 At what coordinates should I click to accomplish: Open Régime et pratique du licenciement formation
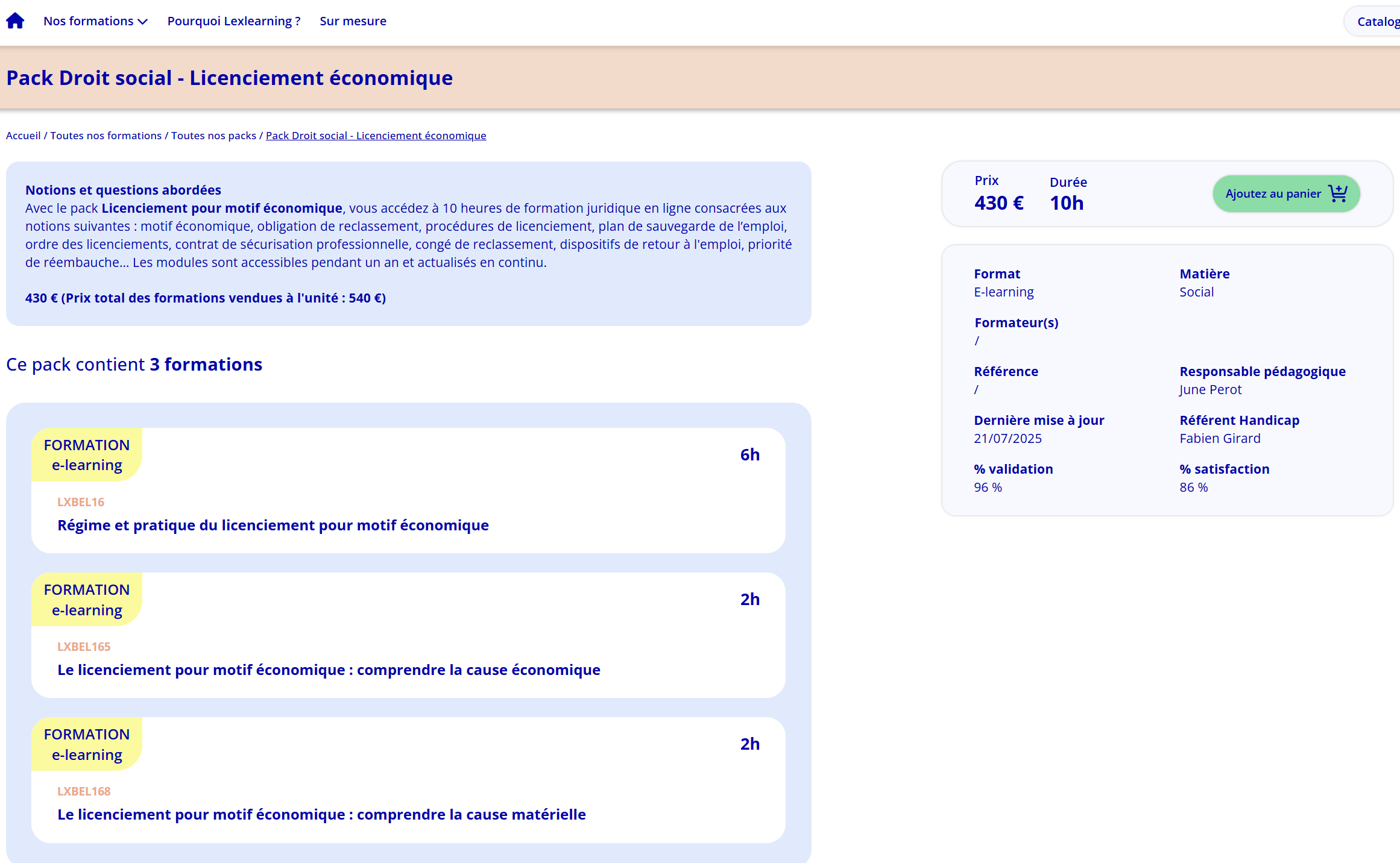tap(273, 525)
